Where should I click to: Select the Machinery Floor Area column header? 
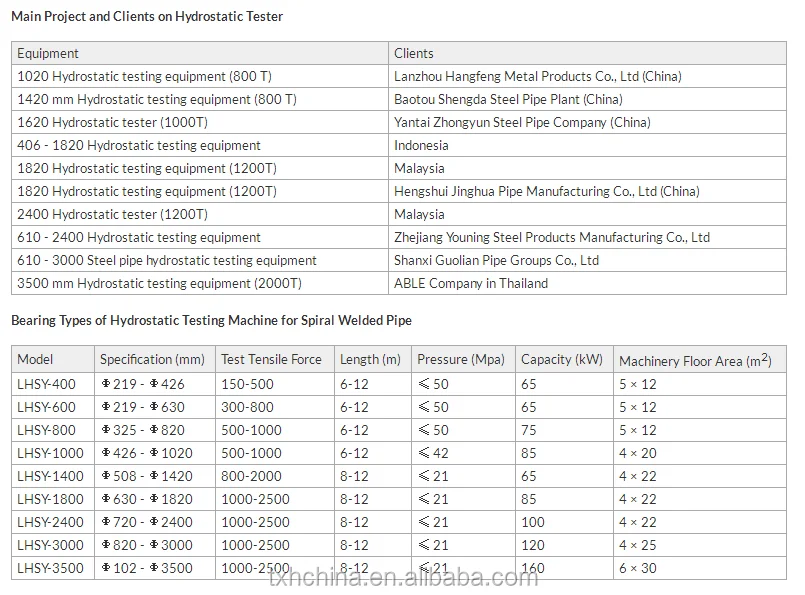695,360
